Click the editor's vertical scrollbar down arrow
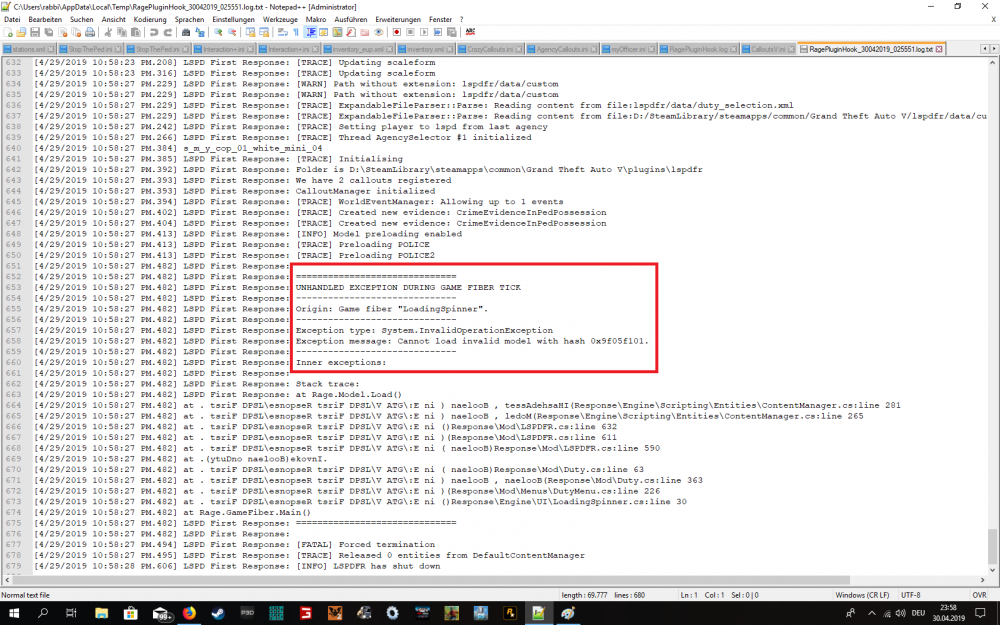The image size is (1000, 625). coord(992,570)
